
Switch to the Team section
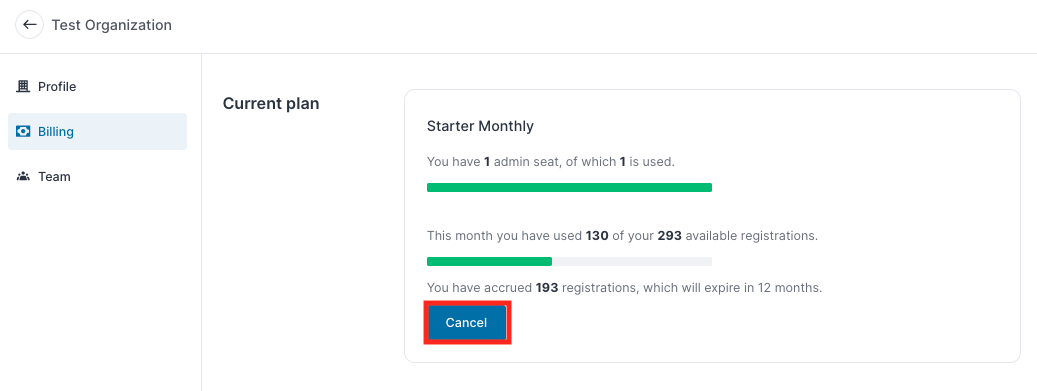tap(97, 177)
